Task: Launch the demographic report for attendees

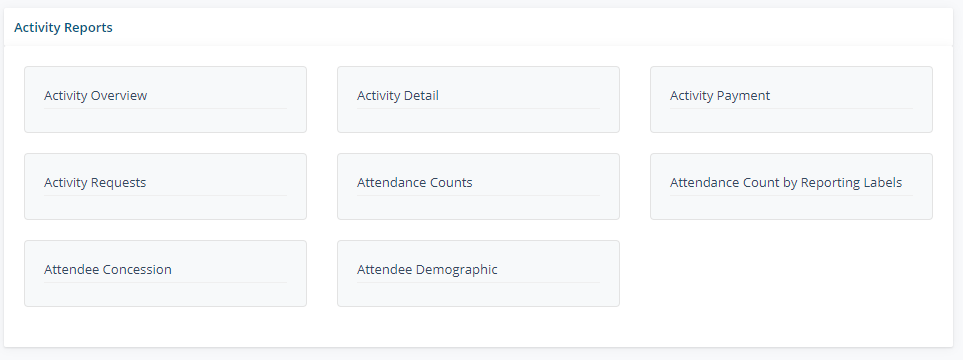Action: tap(478, 273)
